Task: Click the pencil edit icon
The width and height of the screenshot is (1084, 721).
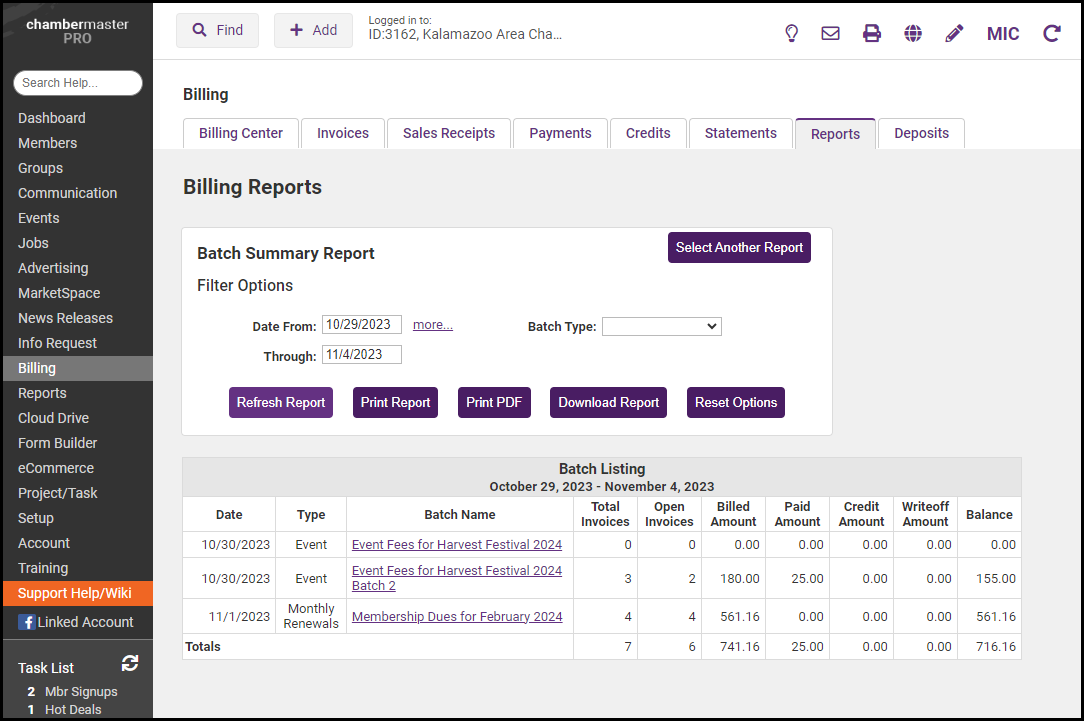Action: pyautogui.click(x=954, y=33)
